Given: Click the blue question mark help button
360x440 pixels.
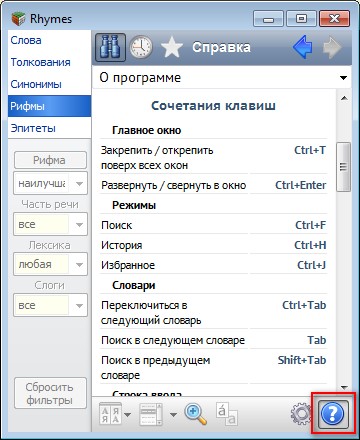Looking at the screenshot, I should coord(333,414).
